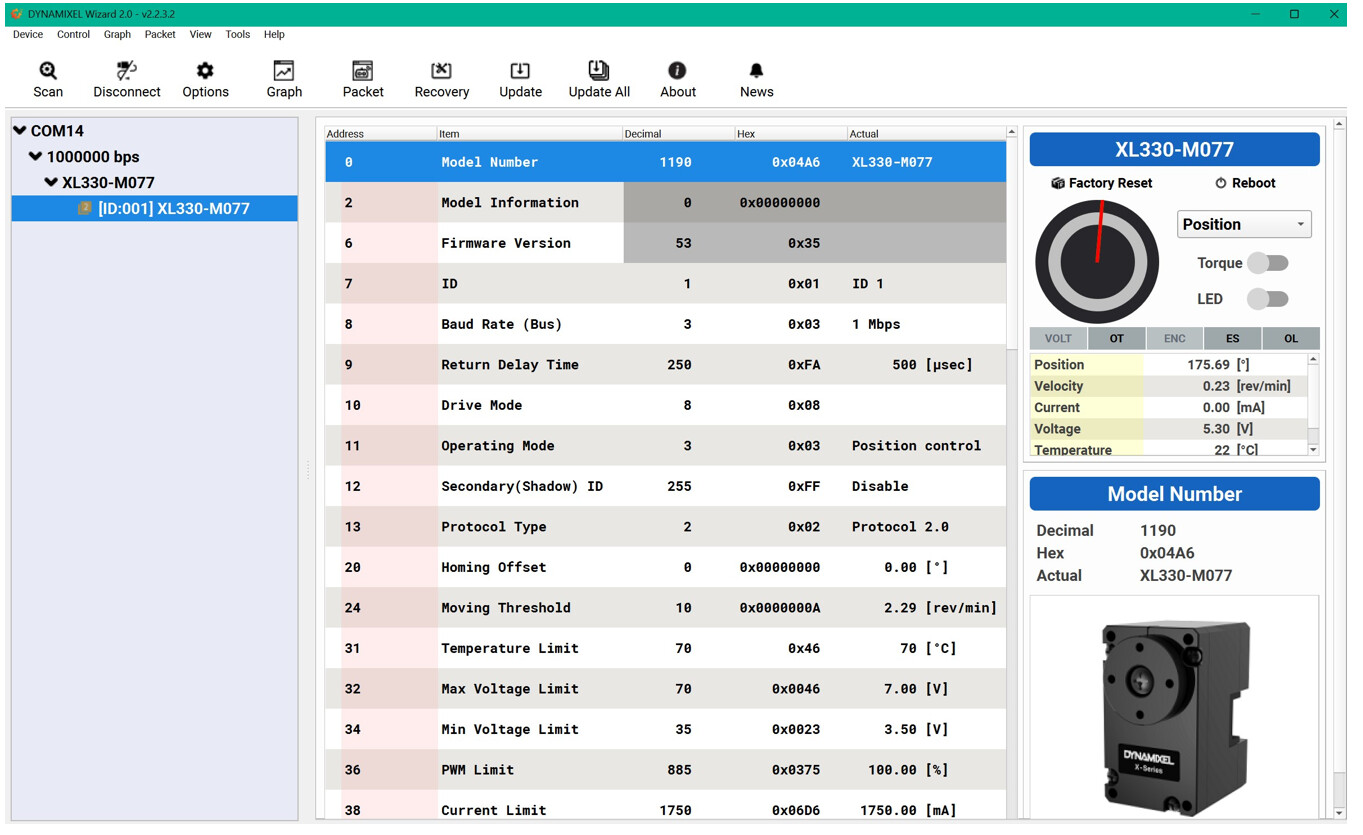1363x835 pixels.
Task: Click the Update All icon
Action: pos(599,70)
